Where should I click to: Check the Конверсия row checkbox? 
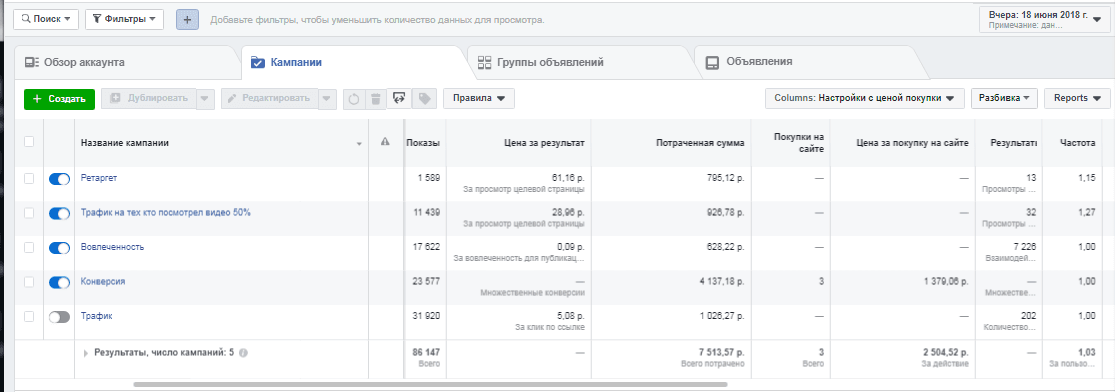[29, 282]
